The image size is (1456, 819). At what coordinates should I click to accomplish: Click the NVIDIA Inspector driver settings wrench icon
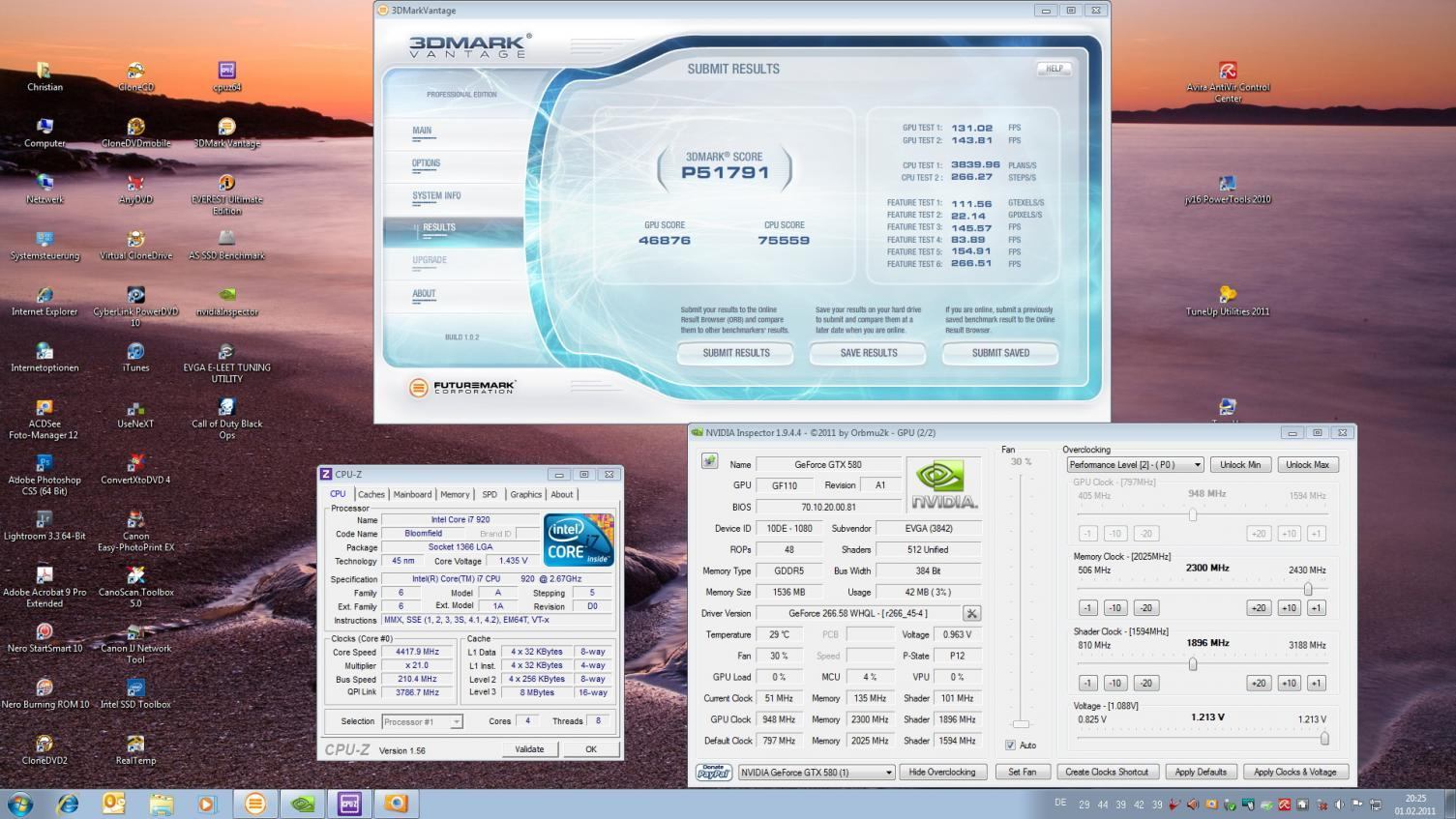pos(972,613)
